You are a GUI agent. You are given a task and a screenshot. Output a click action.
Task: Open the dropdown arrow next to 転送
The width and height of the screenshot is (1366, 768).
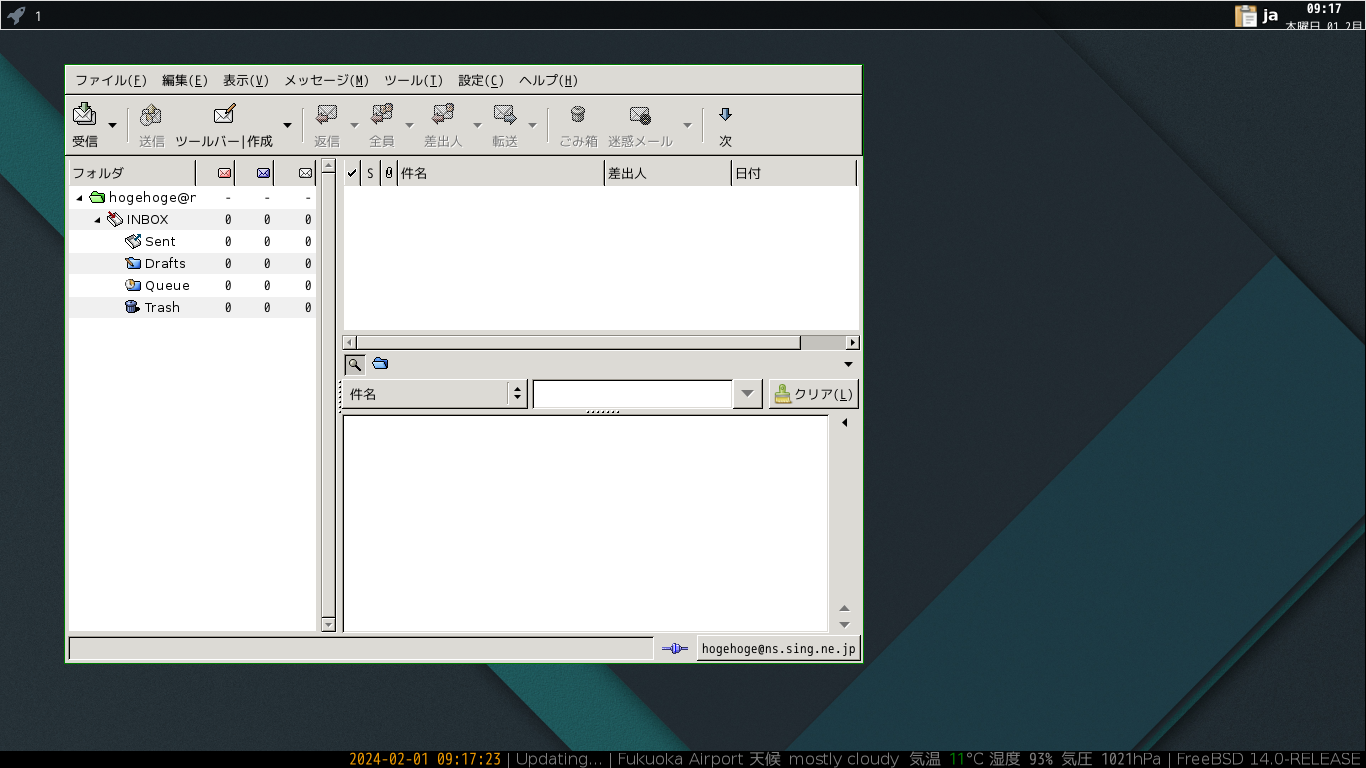532,126
